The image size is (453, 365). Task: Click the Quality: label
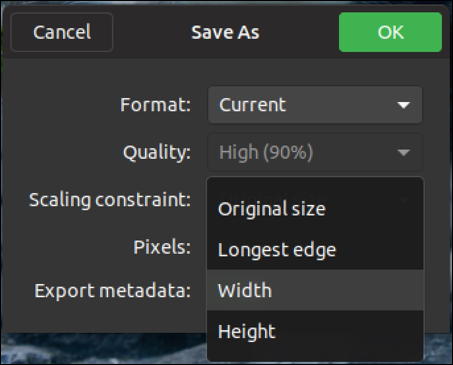(x=157, y=153)
